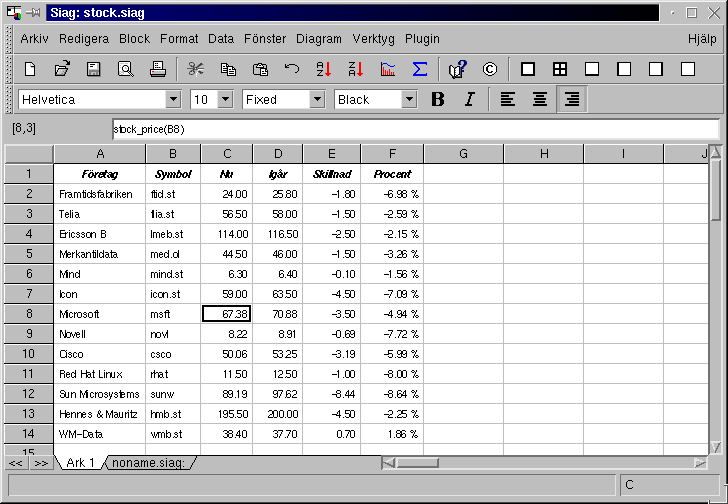Screen dimensions: 728x504
Task: Click the blue Sigma sum icon
Action: point(420,69)
